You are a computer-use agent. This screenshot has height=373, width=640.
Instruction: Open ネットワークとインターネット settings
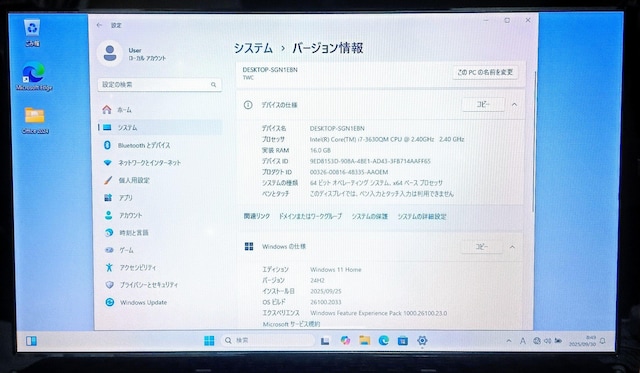point(160,163)
